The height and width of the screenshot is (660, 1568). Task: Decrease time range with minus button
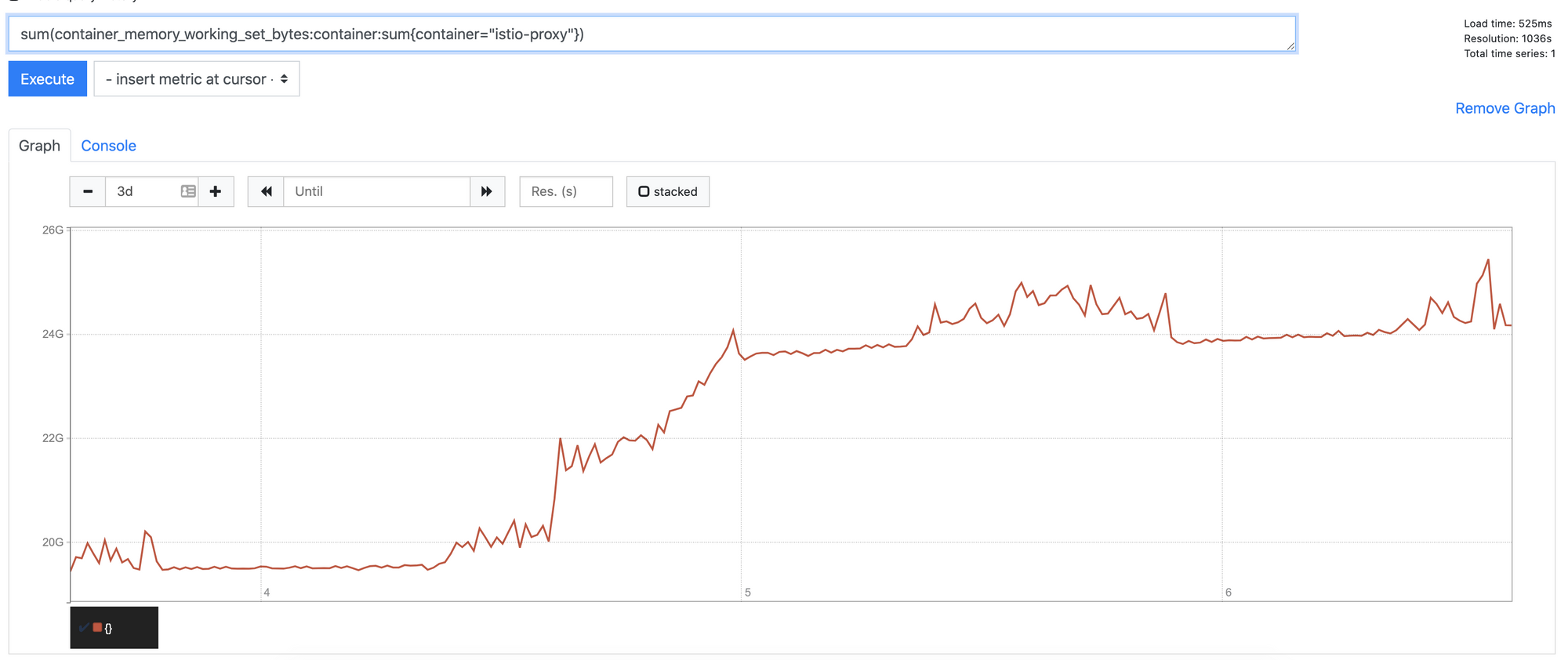88,191
